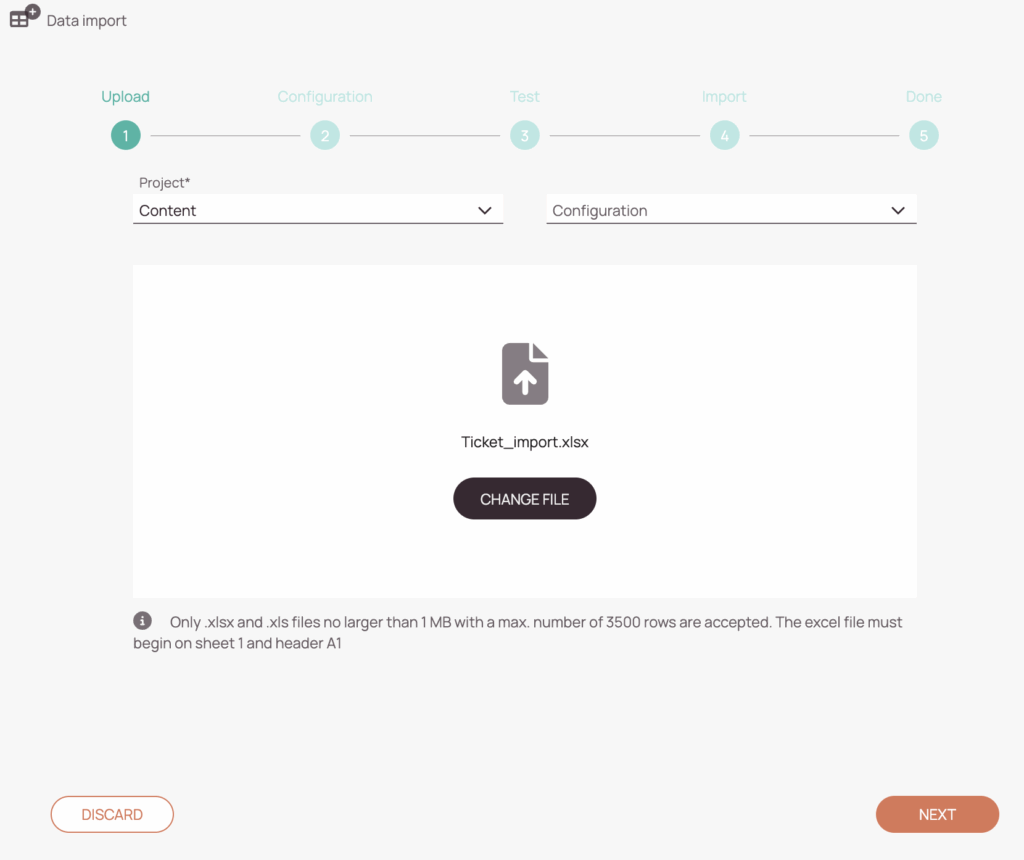The height and width of the screenshot is (860, 1024).
Task: Expand the Configuration dropdown chevron
Action: coord(898,210)
